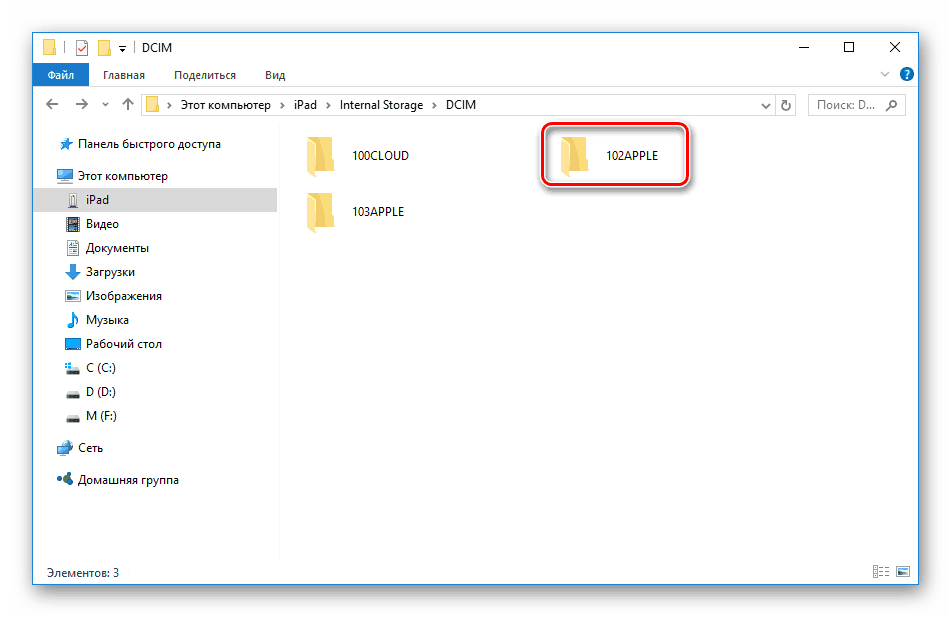Minimize the DCIM window
Image resolution: width=951 pixels, height=617 pixels.
point(804,47)
